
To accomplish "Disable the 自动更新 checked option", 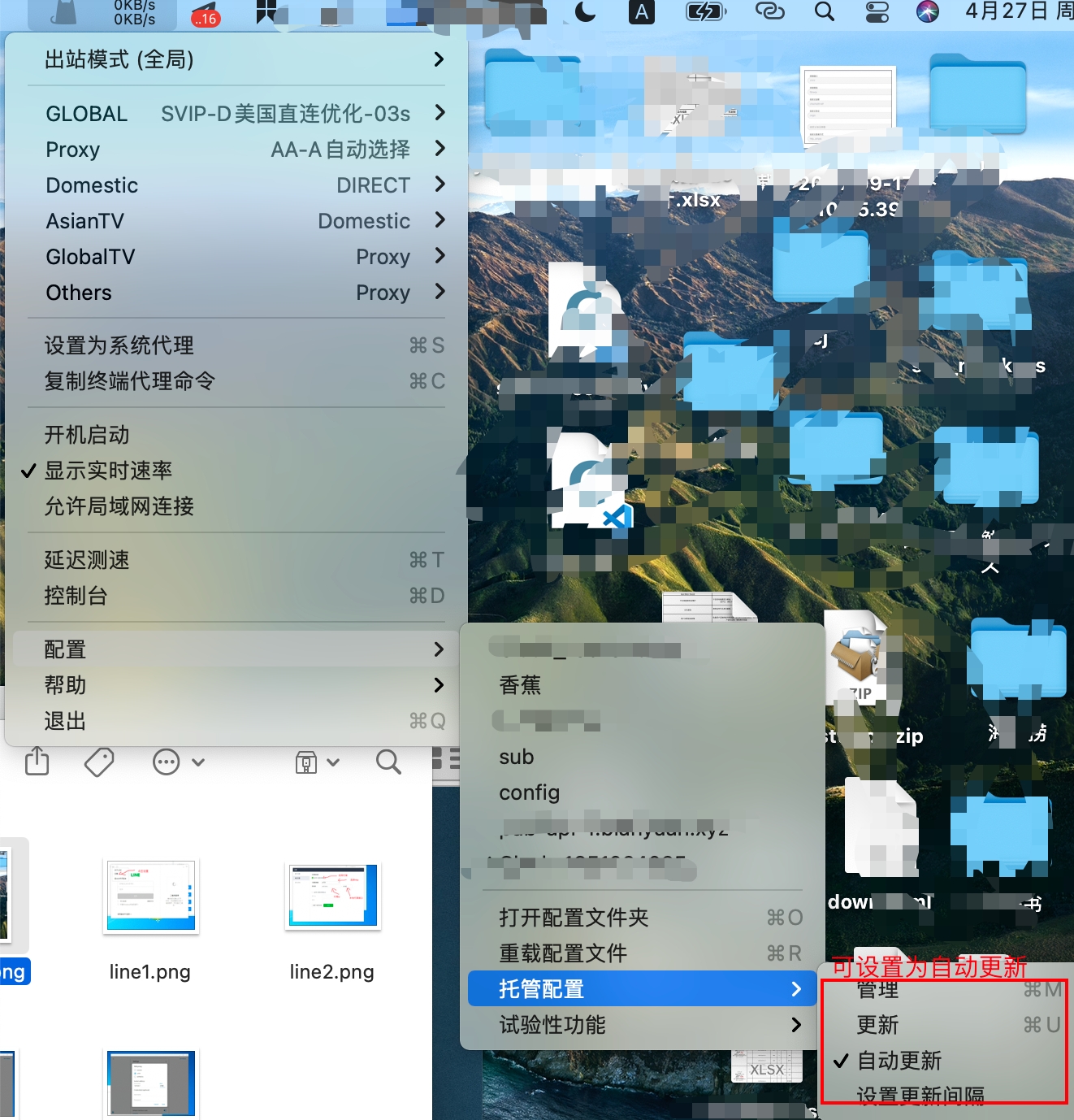I will click(x=899, y=1061).
